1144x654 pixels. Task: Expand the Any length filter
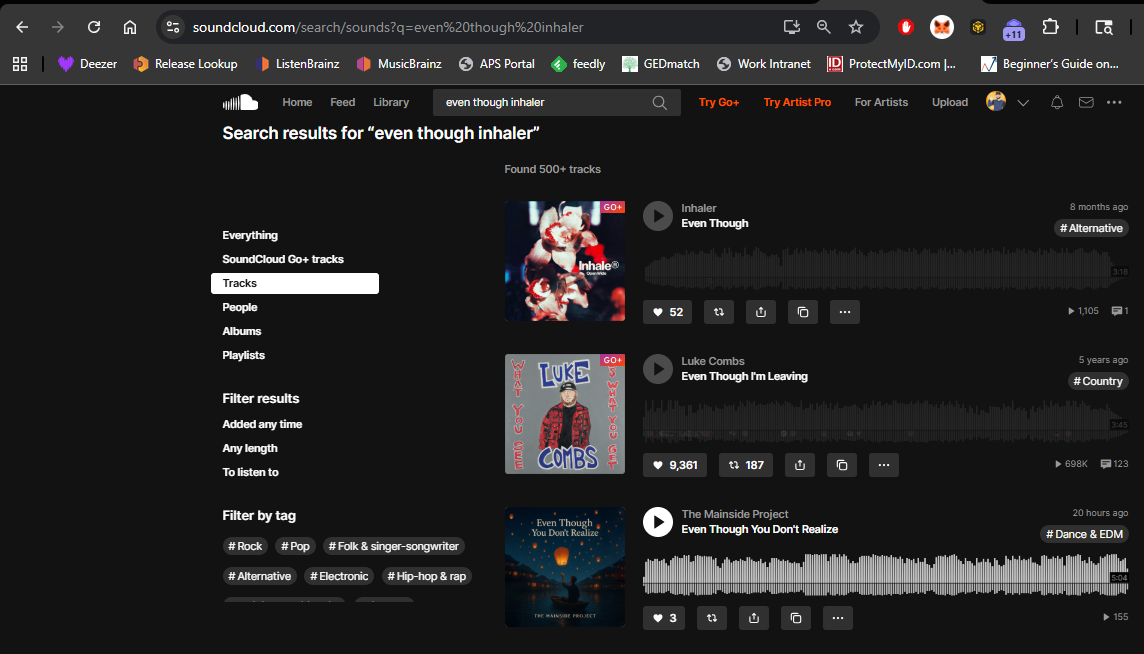[x=250, y=448]
